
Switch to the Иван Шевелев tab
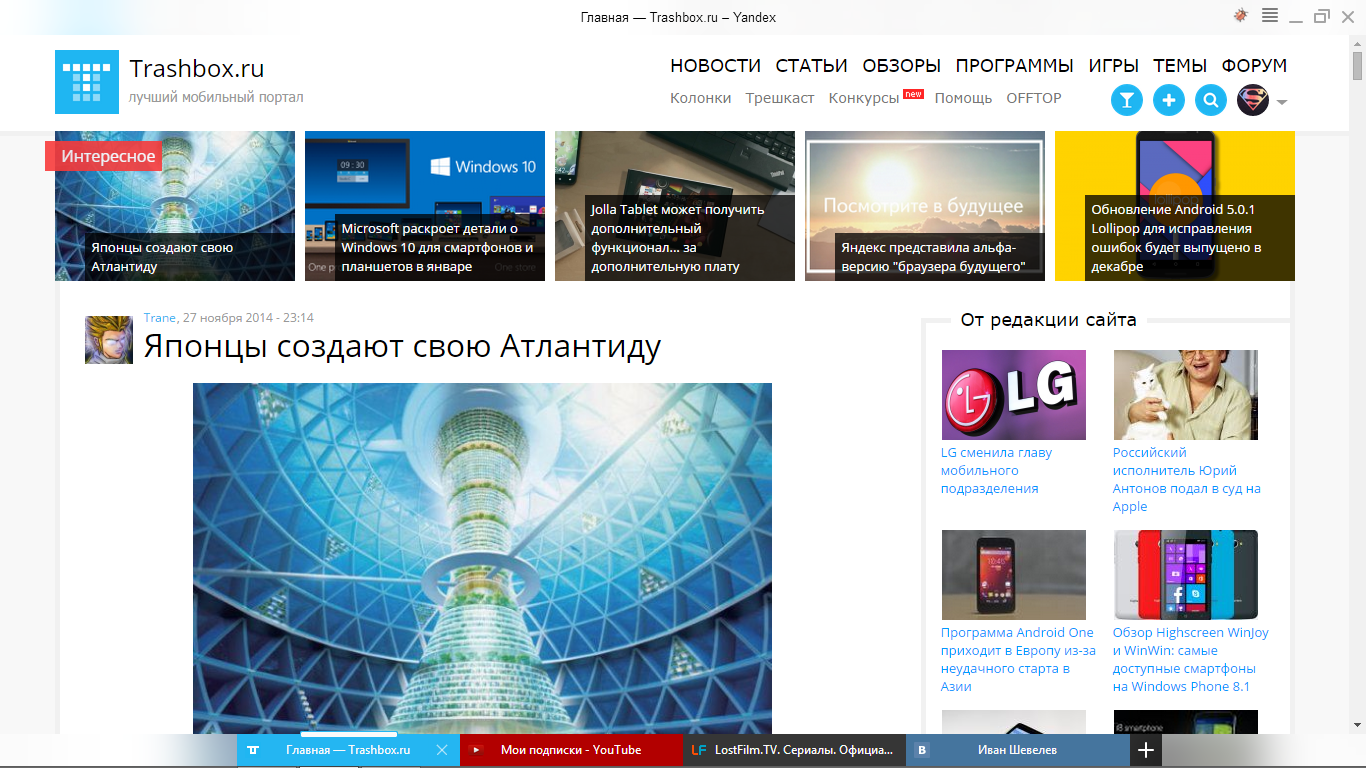(x=1018, y=750)
